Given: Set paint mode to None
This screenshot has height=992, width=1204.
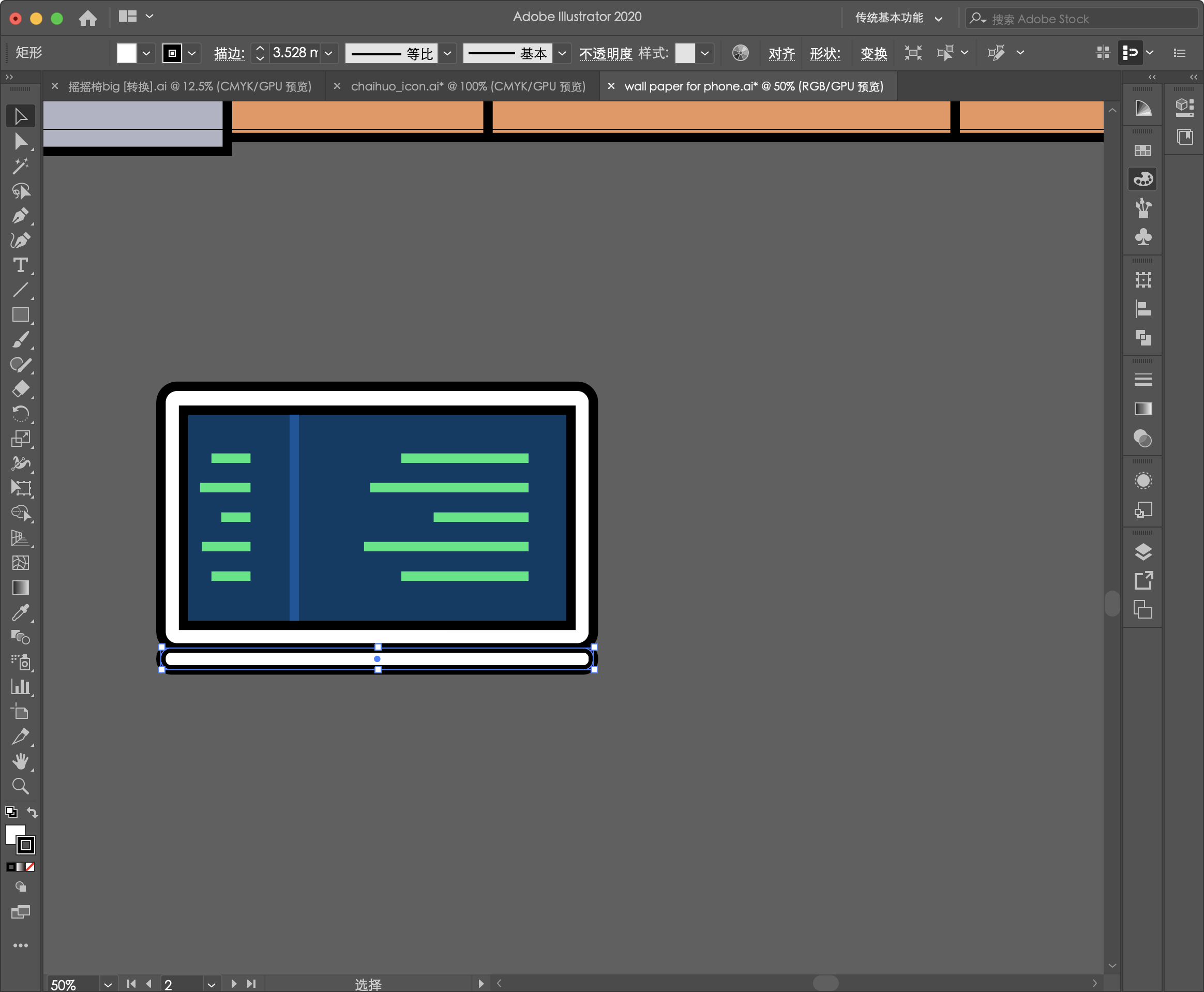Looking at the screenshot, I should [x=31, y=867].
